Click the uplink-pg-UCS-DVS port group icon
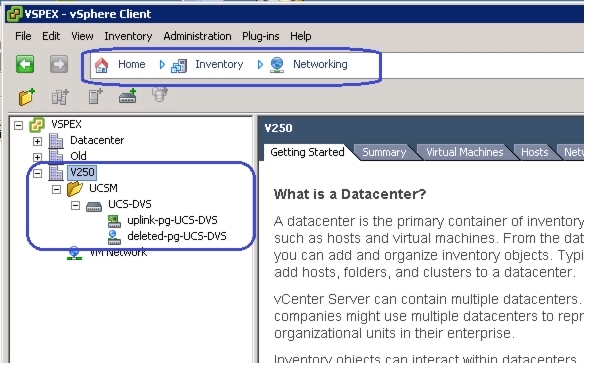This screenshot has width=593, height=375. [114, 221]
